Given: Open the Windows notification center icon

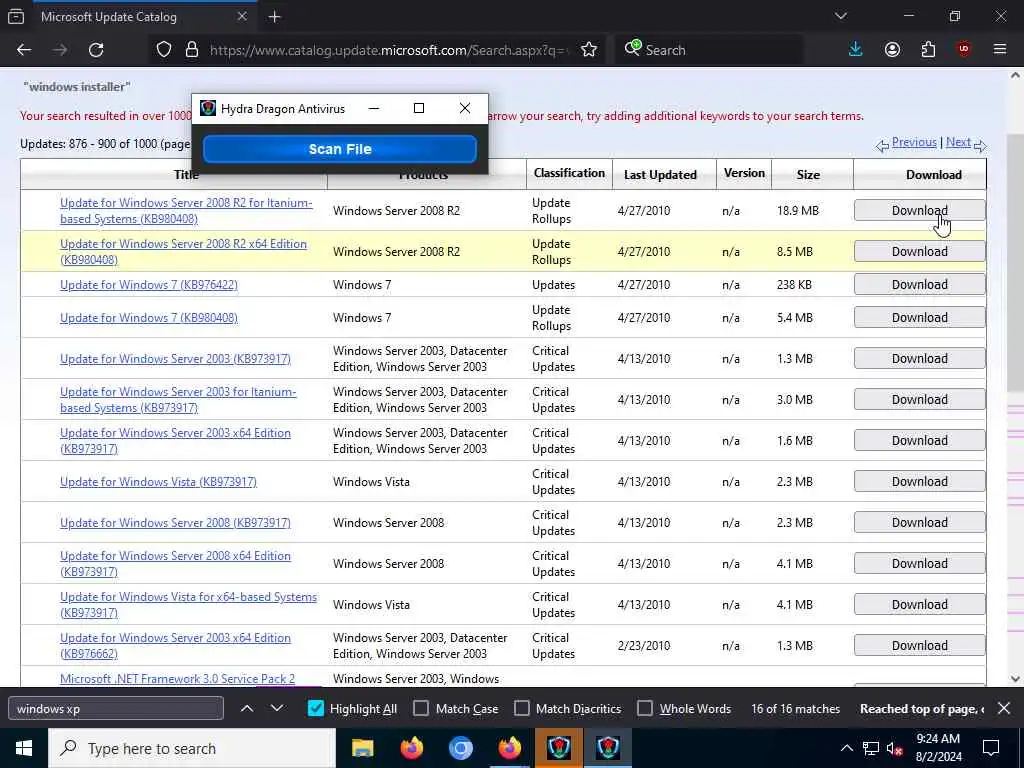Looking at the screenshot, I should (991, 748).
